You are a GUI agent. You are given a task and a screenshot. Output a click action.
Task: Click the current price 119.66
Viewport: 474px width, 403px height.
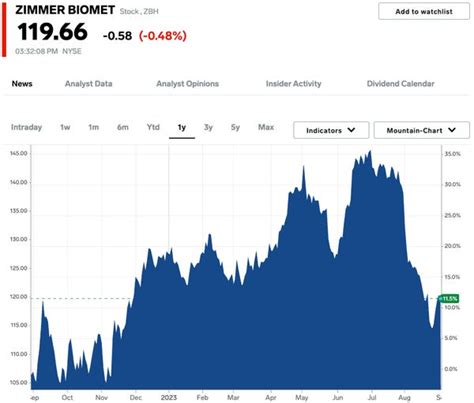tap(52, 32)
